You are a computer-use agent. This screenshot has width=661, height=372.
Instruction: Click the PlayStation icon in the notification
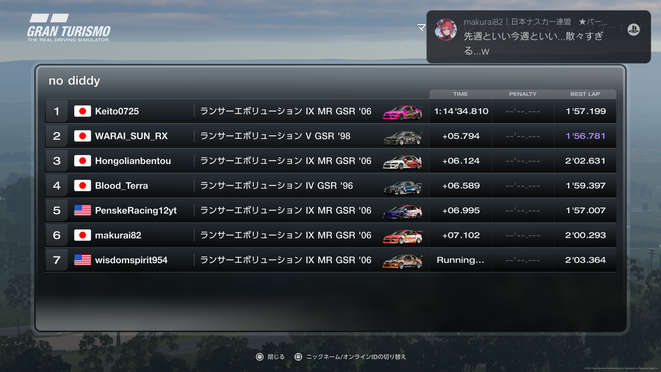pos(634,29)
